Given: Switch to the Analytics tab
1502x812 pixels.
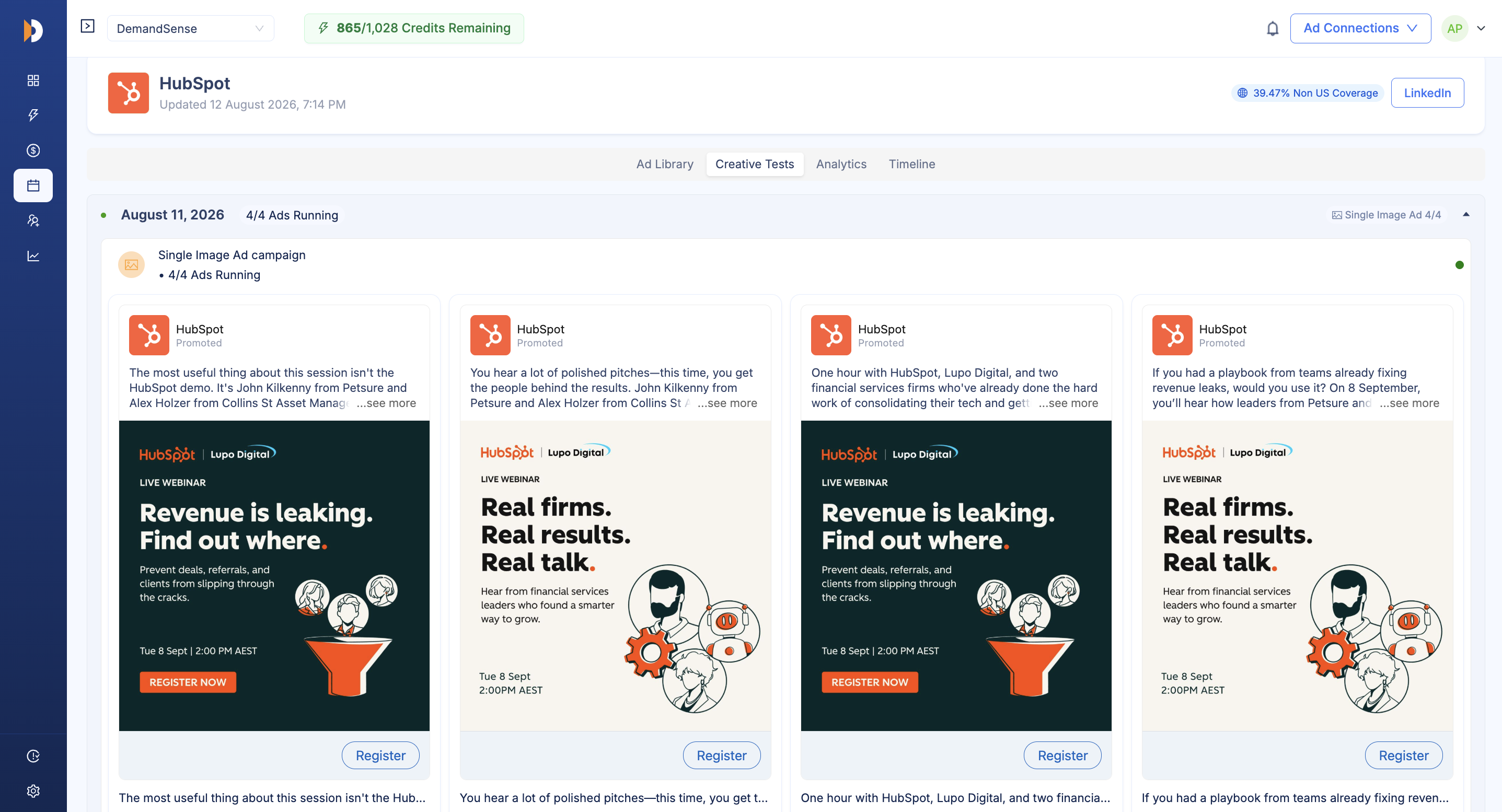Looking at the screenshot, I should (841, 164).
